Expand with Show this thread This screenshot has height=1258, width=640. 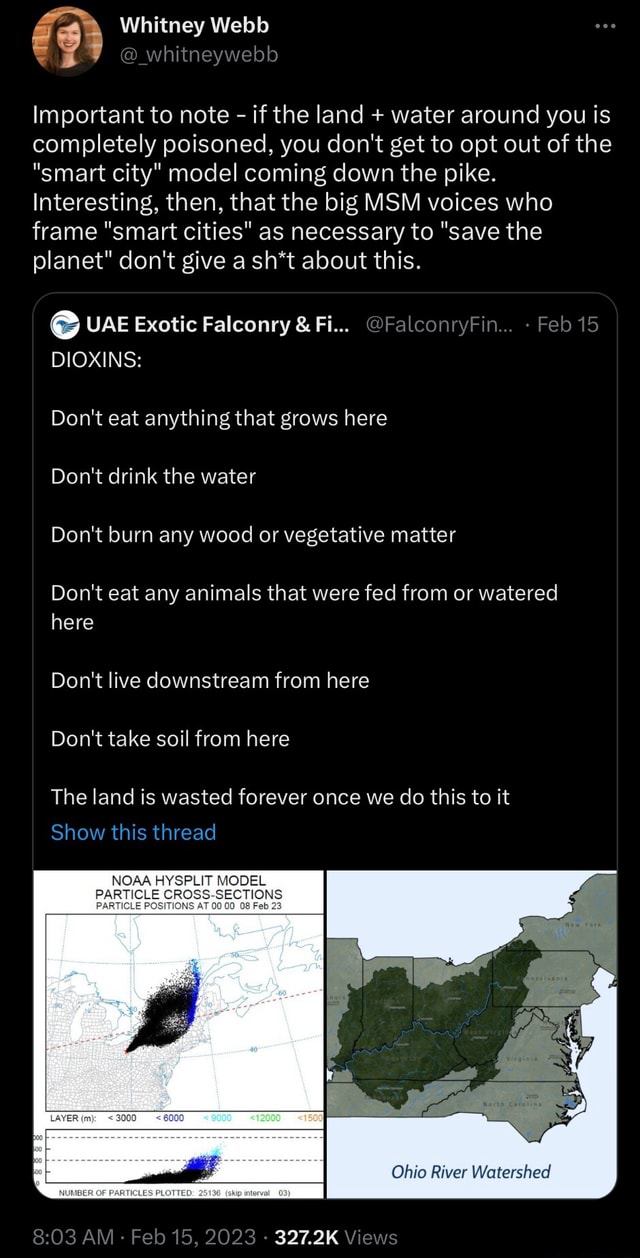point(133,832)
